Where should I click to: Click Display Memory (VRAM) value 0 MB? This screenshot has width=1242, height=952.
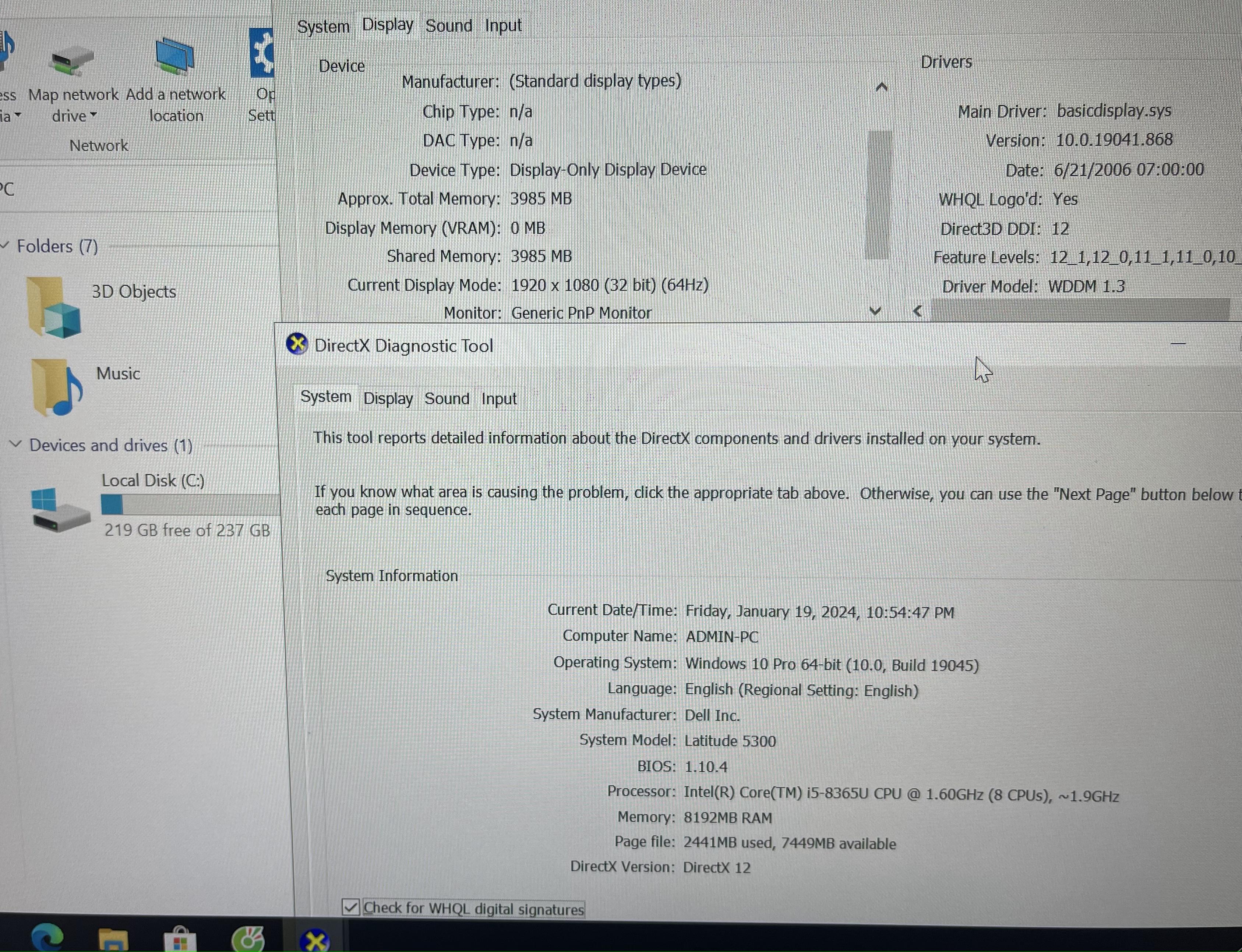528,228
